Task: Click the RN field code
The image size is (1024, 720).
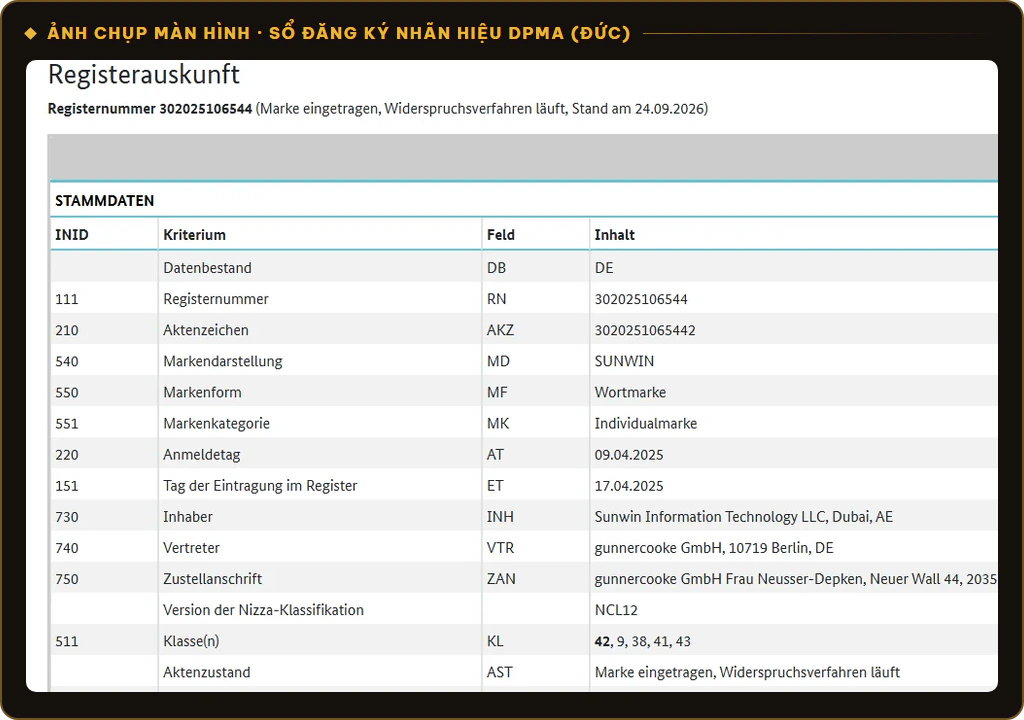Action: (x=496, y=299)
